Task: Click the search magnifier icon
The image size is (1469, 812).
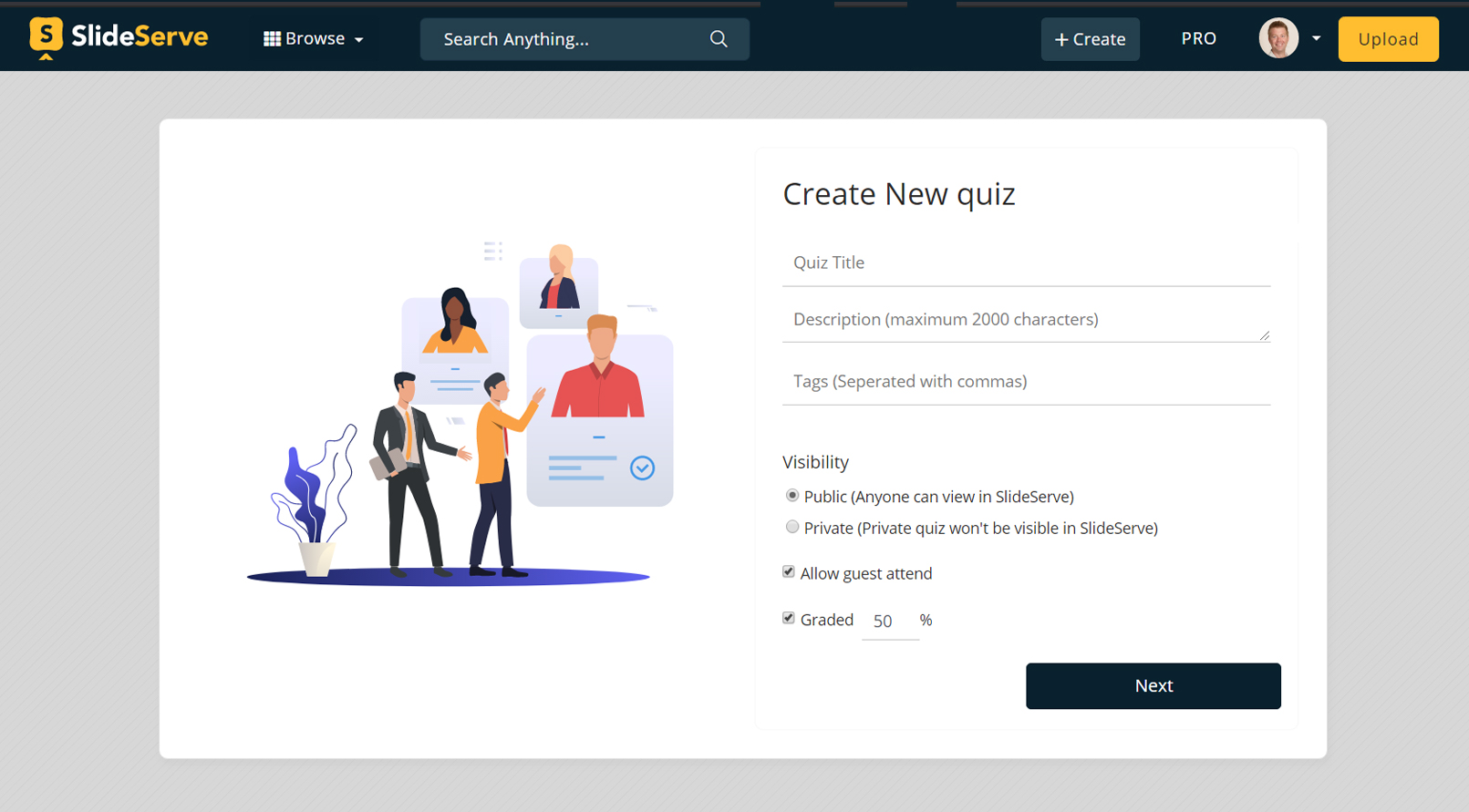Action: [719, 39]
